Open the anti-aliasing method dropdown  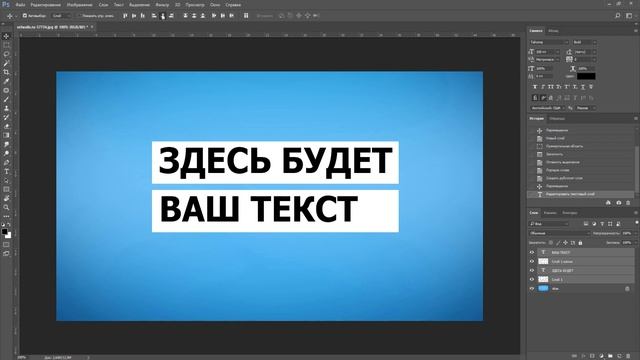pos(586,108)
